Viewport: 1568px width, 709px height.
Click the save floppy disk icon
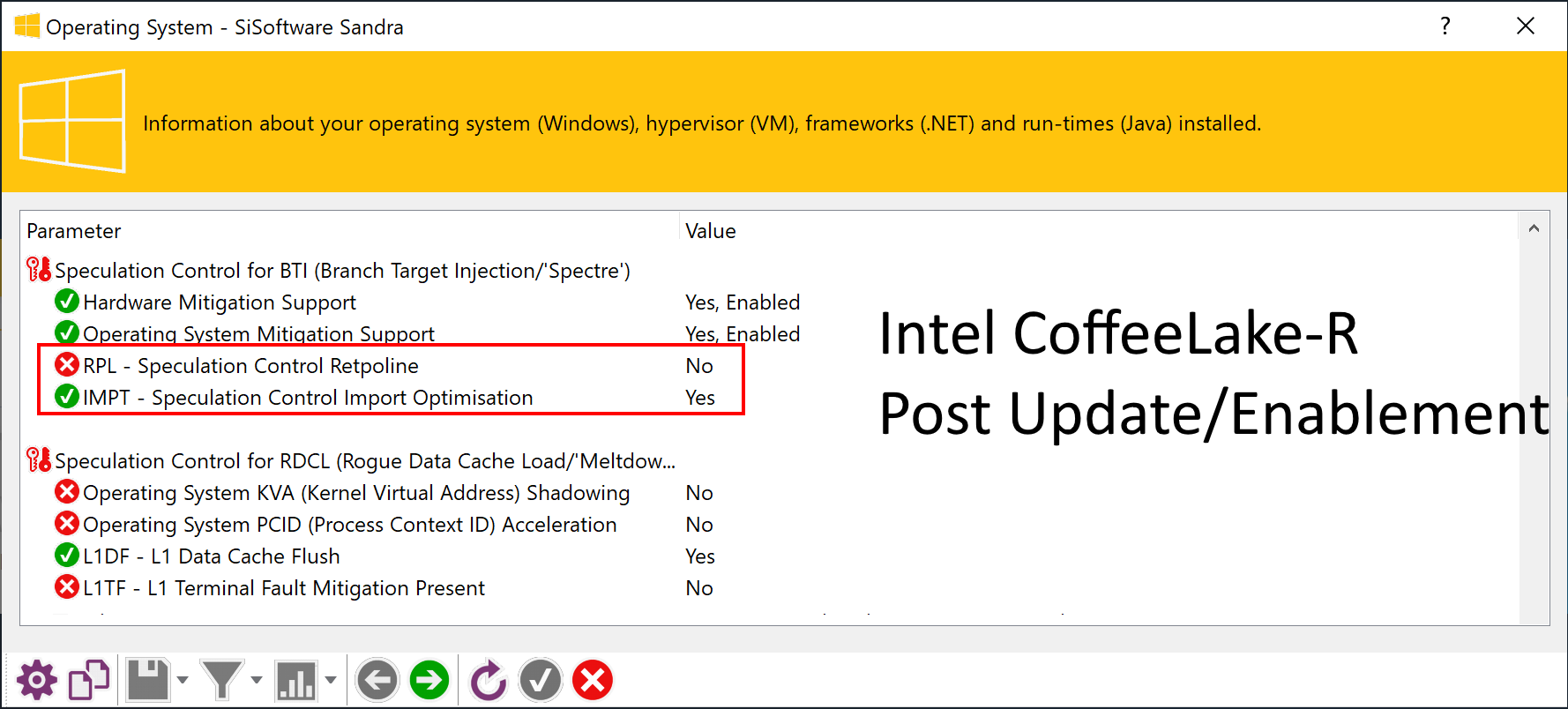148,680
